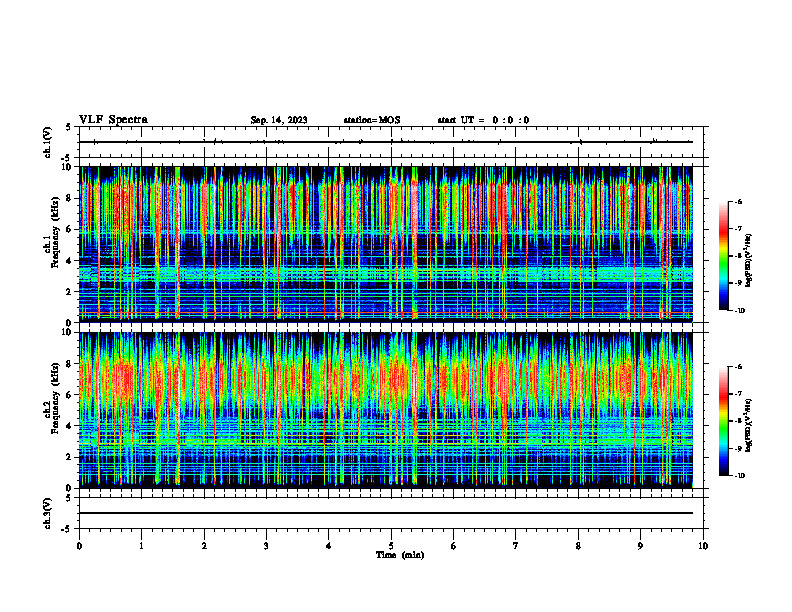
Task: Click time axis tick label "1"
Action: click(141, 546)
